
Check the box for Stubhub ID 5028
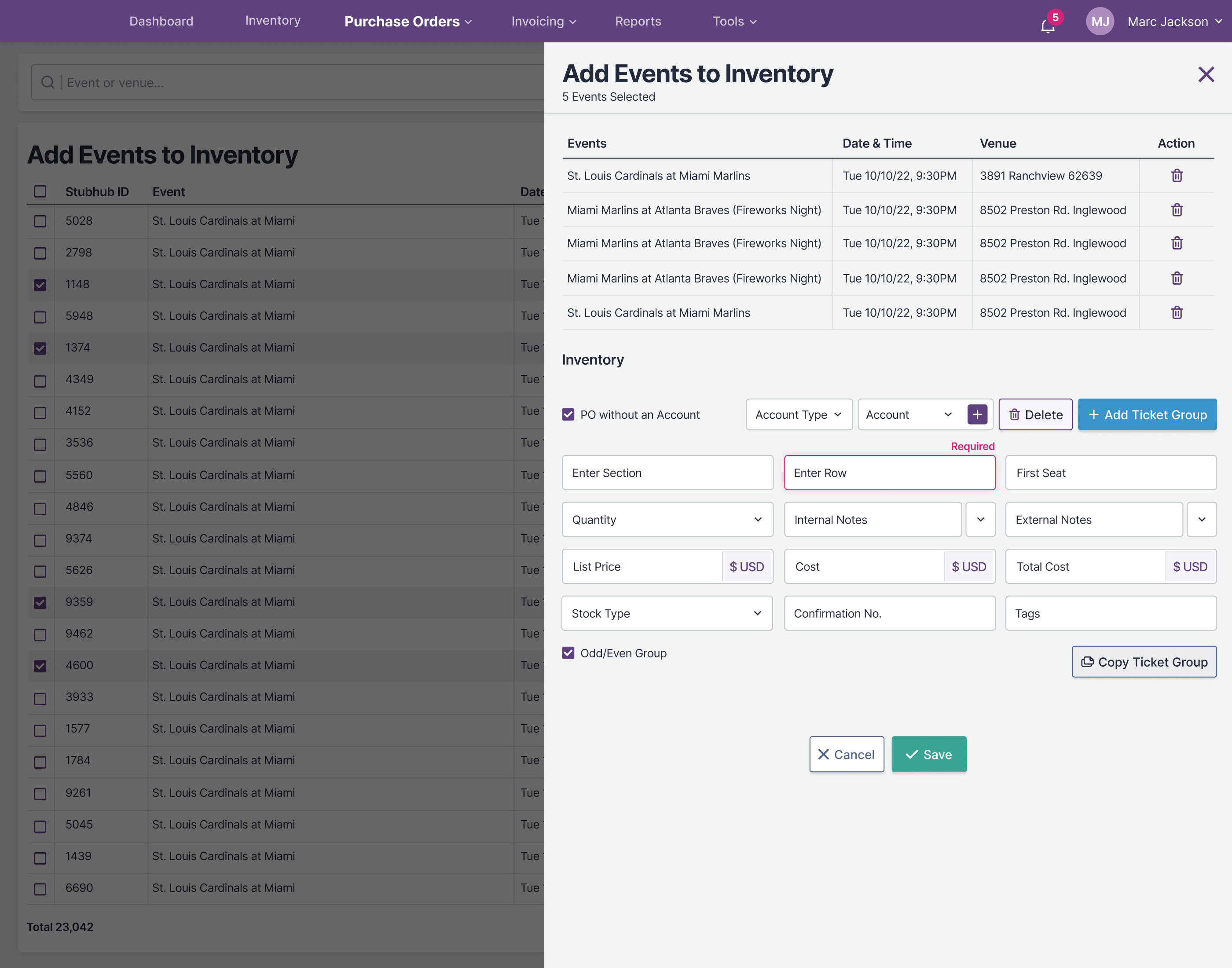pyautogui.click(x=40, y=221)
